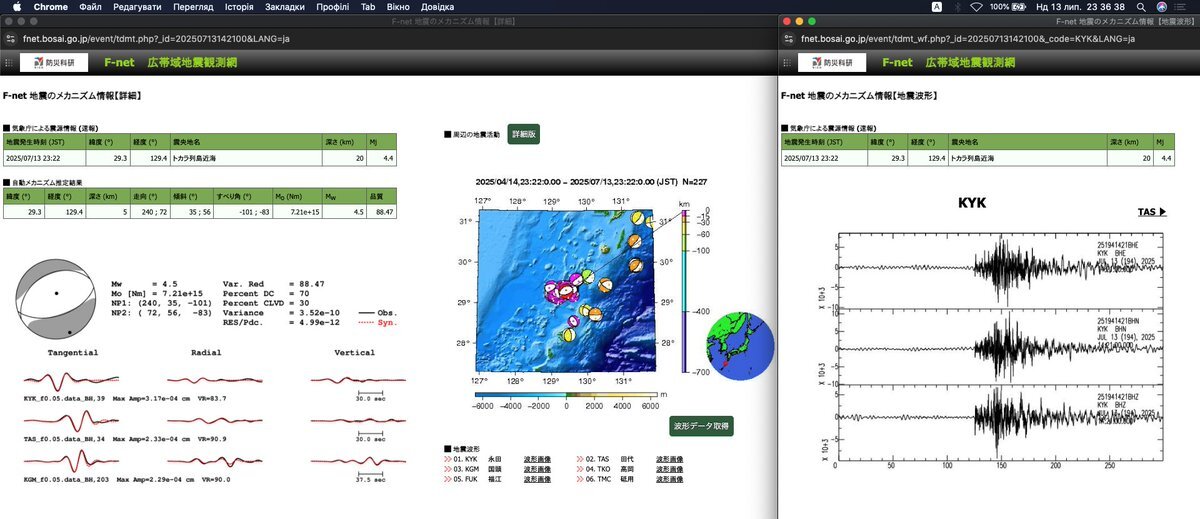
Task: Click the 詳細版 button
Action: (523, 133)
